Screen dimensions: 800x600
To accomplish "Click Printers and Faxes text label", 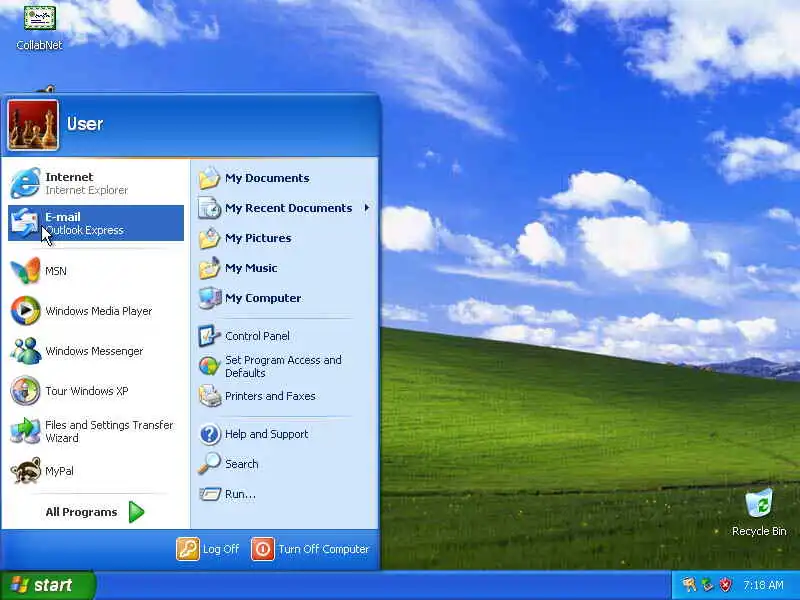I will tap(270, 396).
